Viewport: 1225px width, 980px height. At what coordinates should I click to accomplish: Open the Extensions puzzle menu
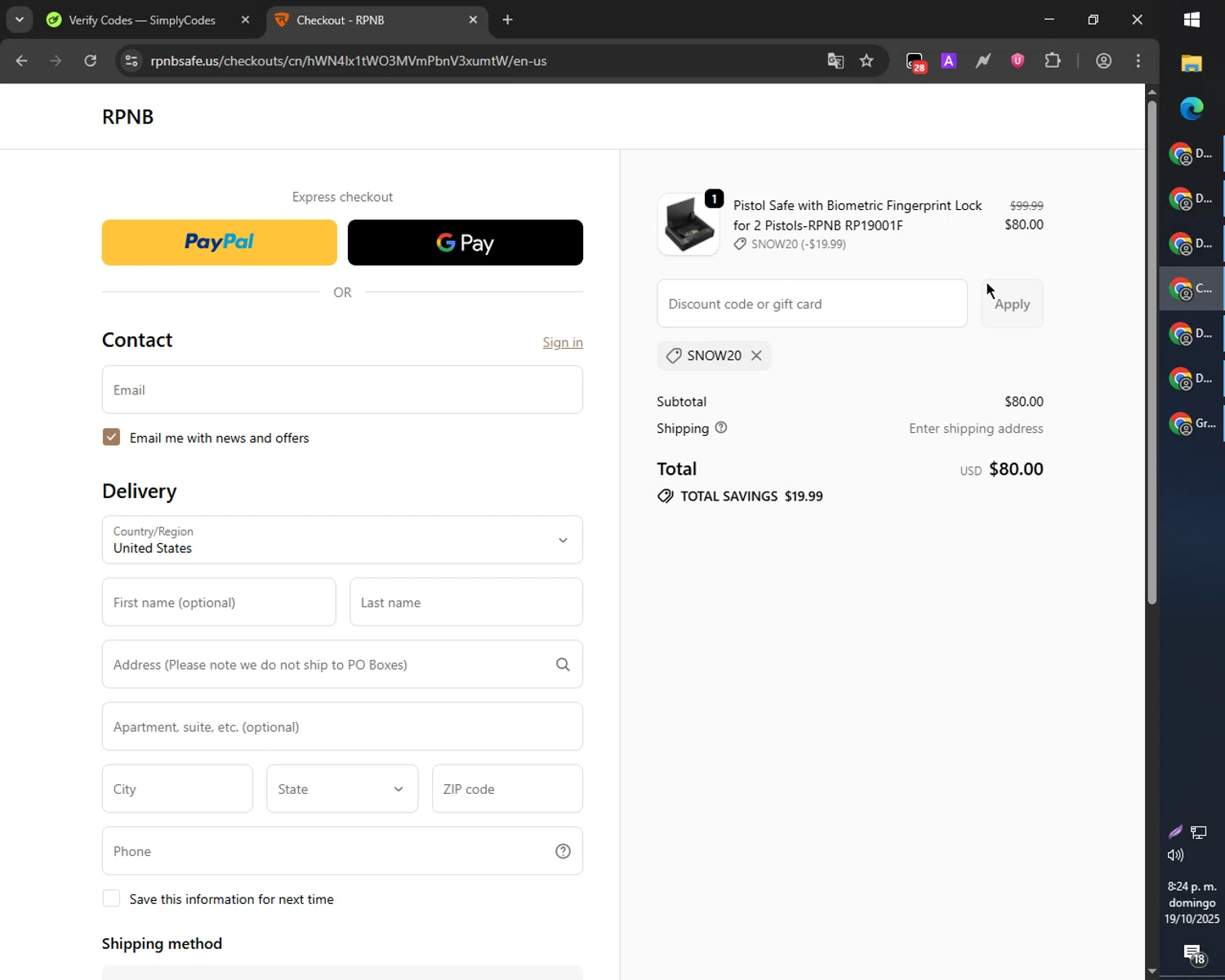(1053, 60)
